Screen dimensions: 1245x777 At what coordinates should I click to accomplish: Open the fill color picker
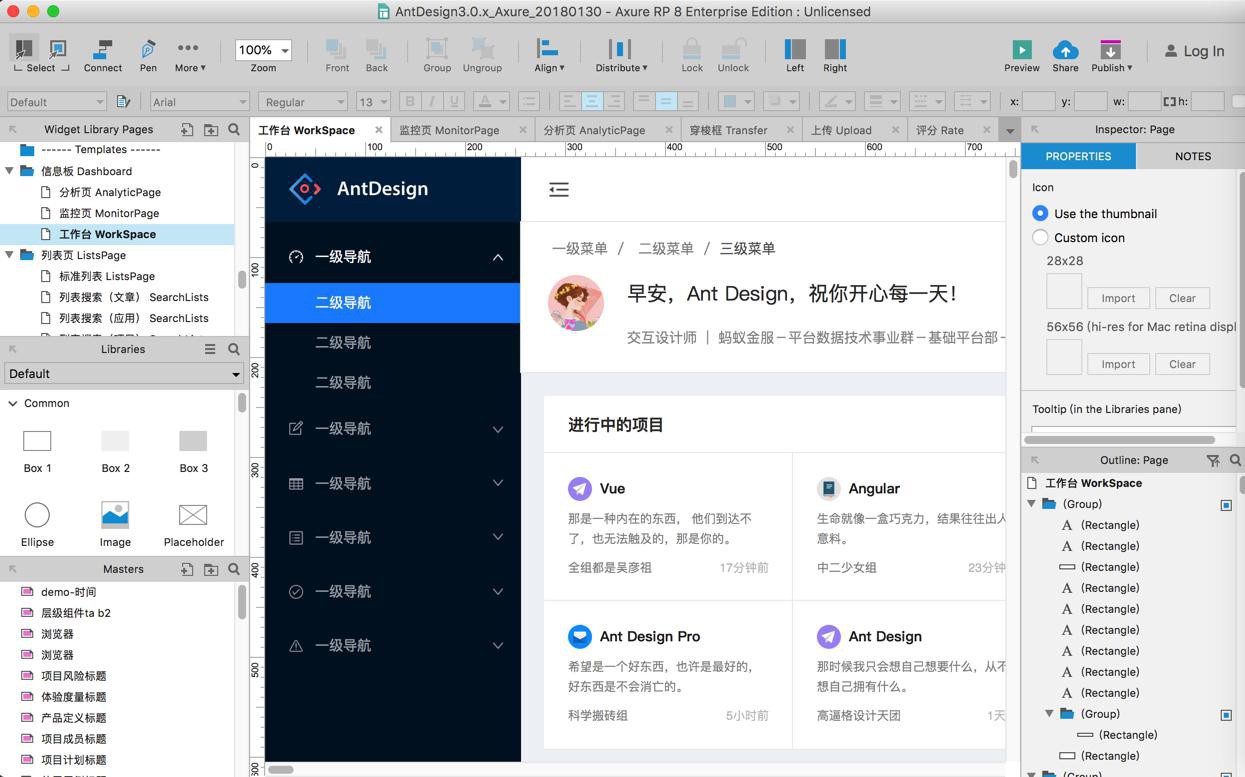tap(736, 101)
